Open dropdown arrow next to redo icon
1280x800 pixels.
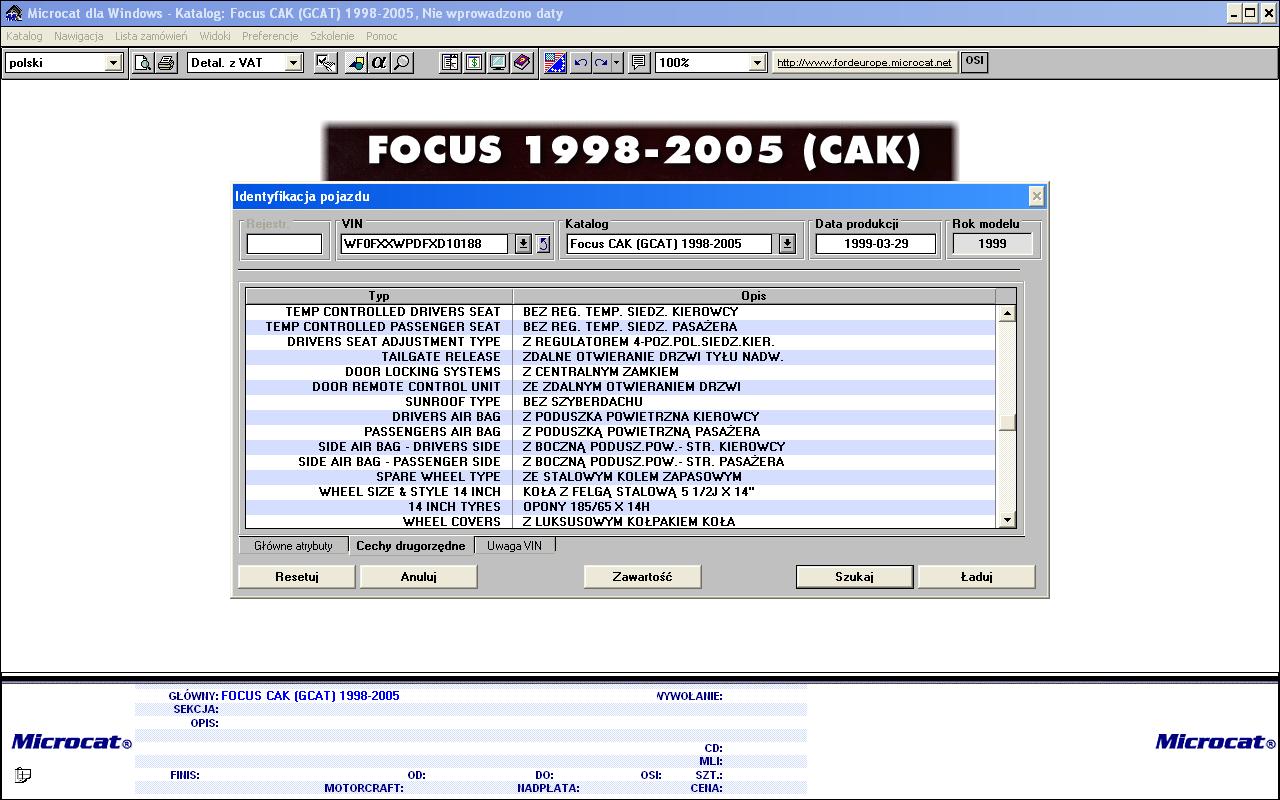616,62
